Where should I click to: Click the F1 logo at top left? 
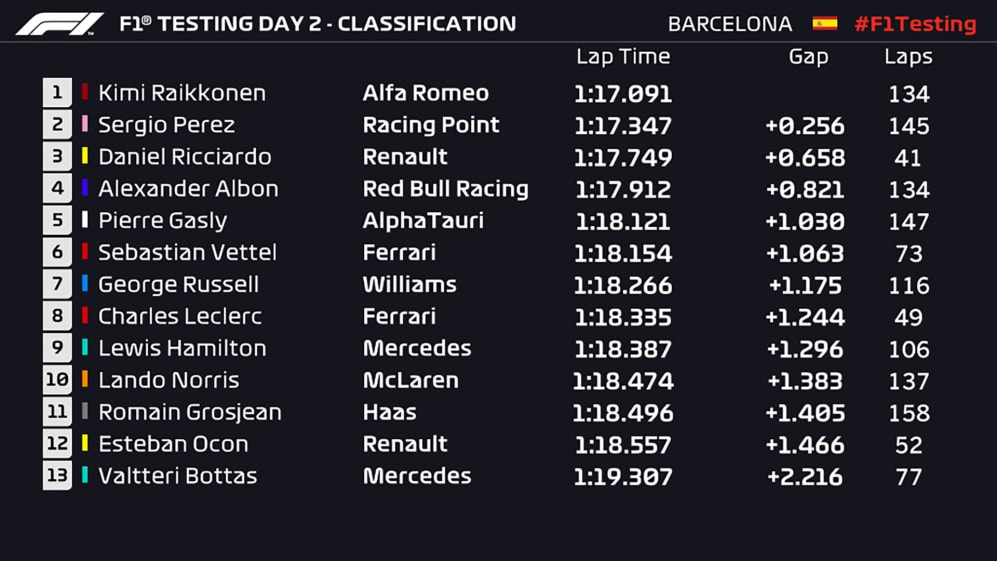(59, 23)
